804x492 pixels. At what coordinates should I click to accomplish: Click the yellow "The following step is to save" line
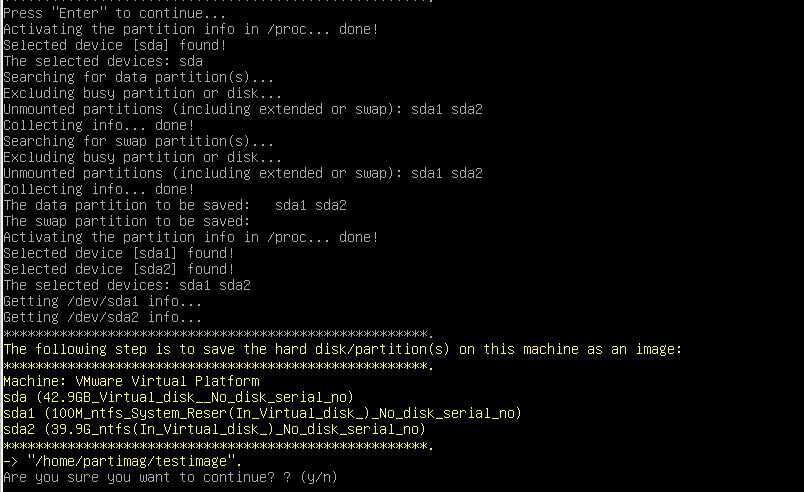pos(342,349)
